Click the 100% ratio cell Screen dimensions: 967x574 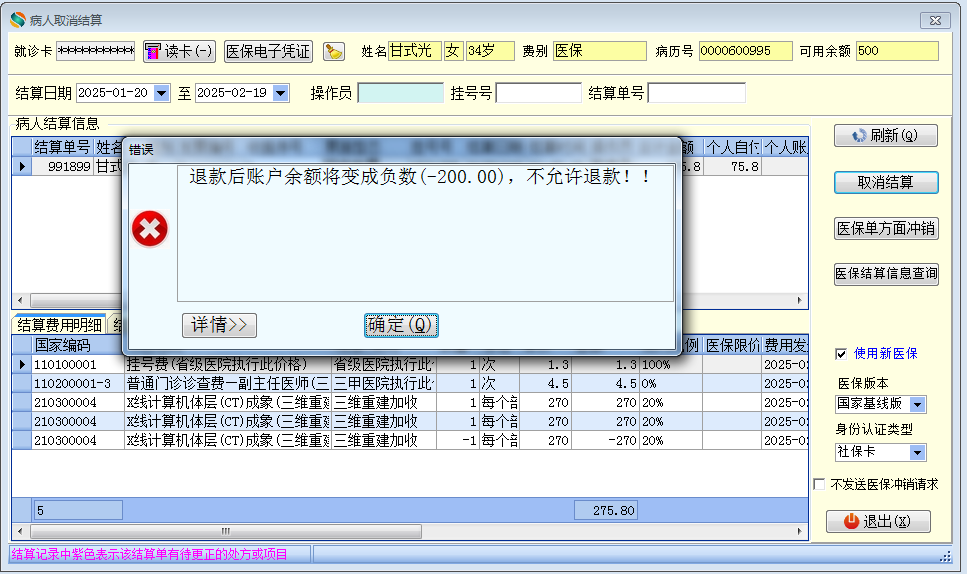pos(671,365)
